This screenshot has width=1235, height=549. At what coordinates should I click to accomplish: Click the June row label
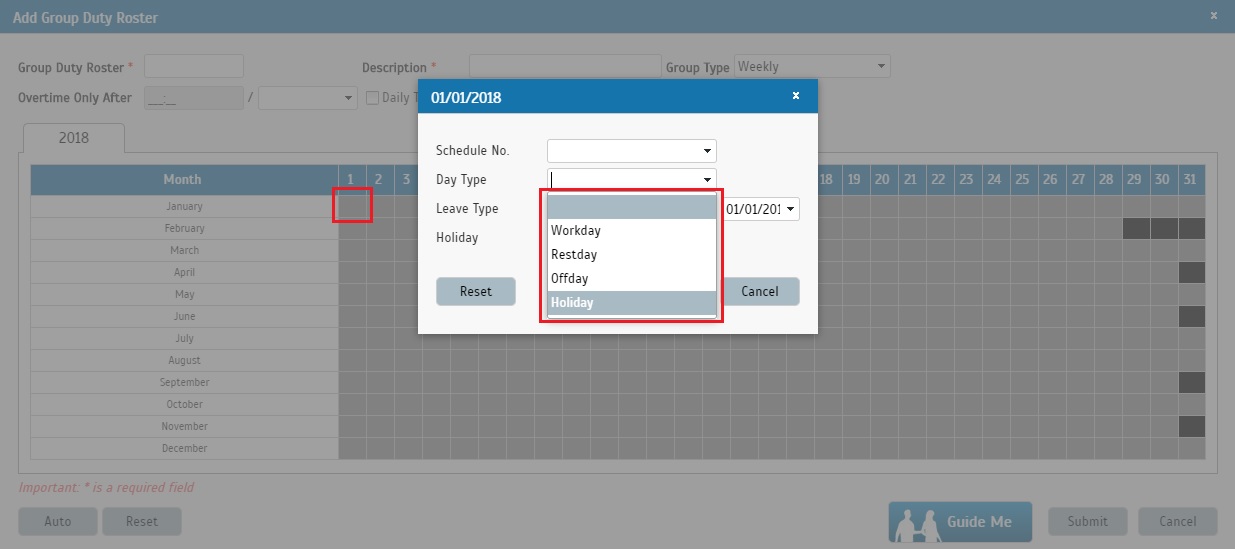[x=184, y=316]
